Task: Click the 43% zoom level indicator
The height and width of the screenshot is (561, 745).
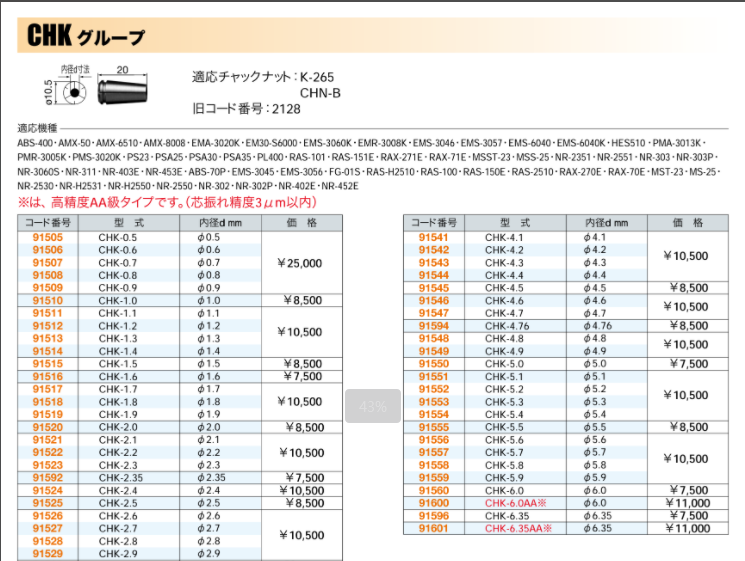Action: [373, 406]
